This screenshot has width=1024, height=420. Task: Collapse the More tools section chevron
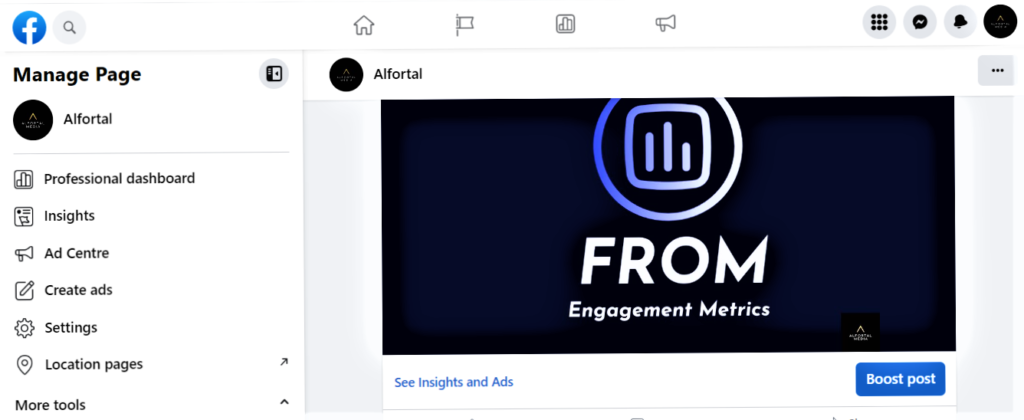pyautogui.click(x=284, y=402)
